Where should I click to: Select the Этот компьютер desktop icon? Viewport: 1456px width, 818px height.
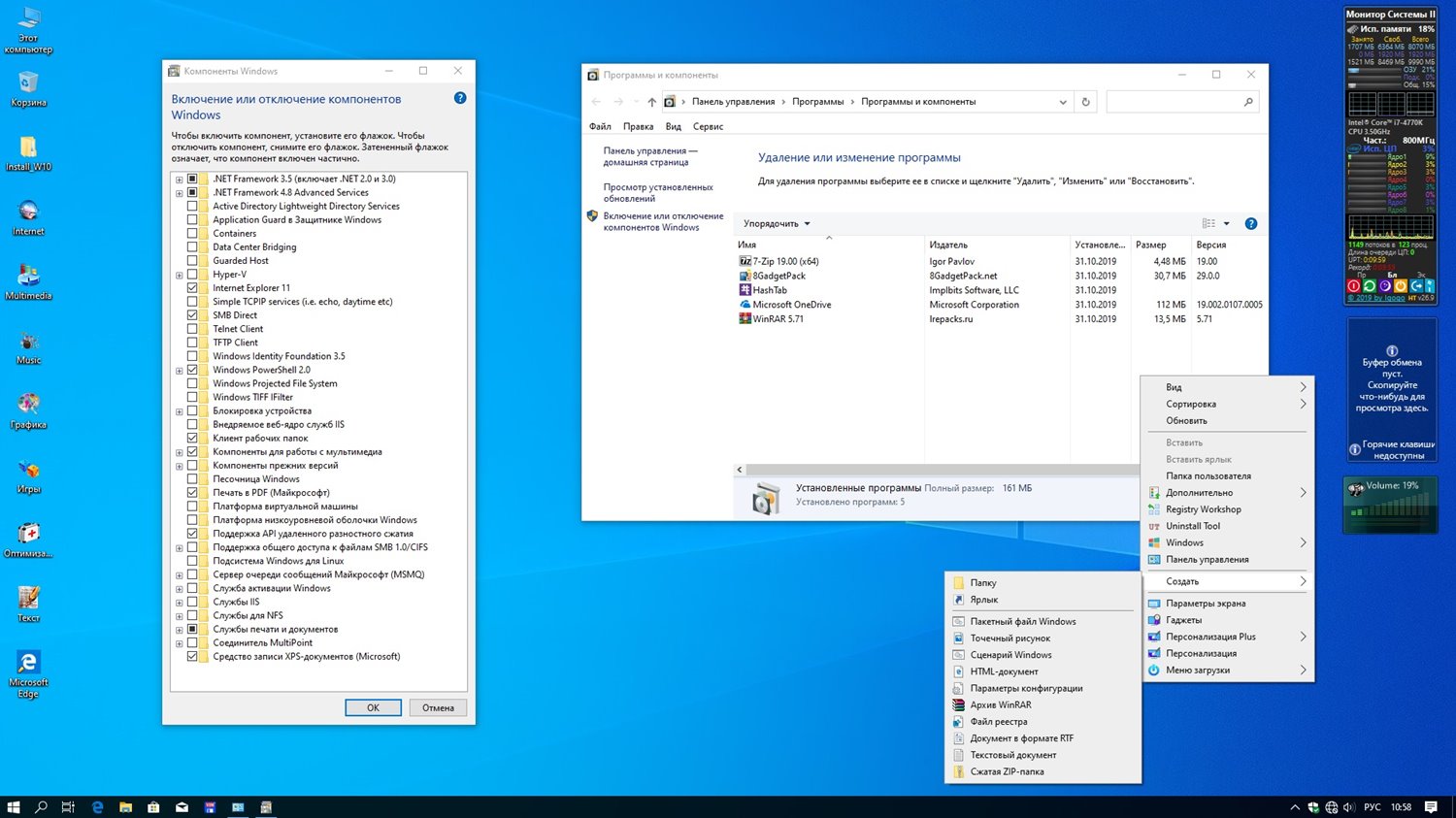(x=28, y=29)
